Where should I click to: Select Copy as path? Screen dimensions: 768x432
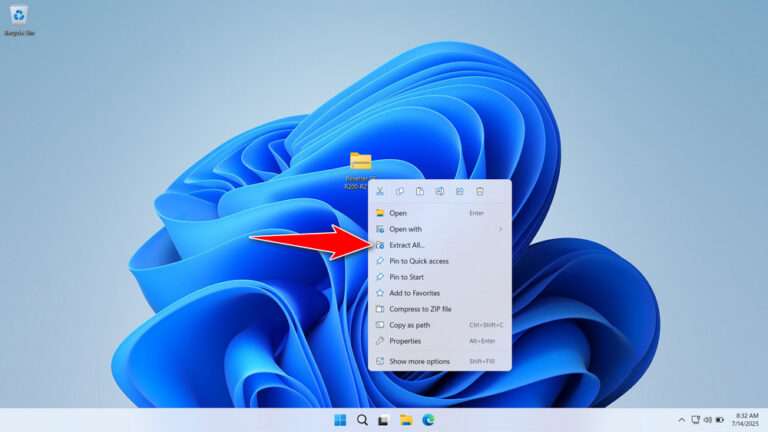click(410, 325)
